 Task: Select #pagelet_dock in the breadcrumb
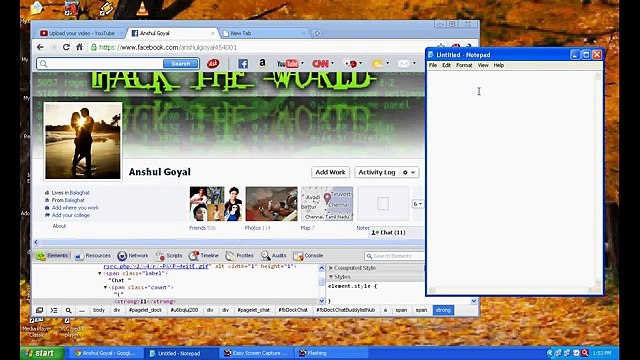pos(145,311)
